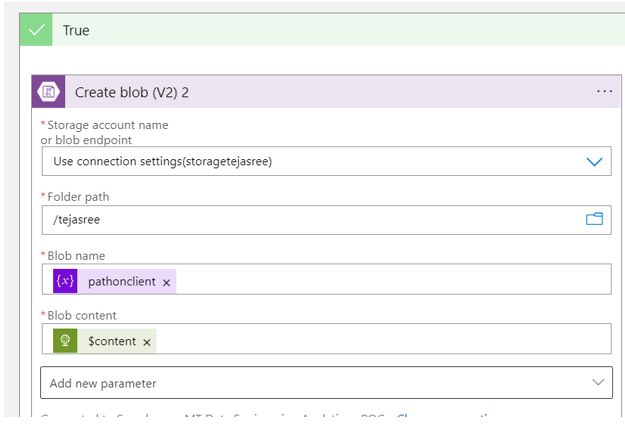The image size is (625, 436).
Task: Select the pathonclient variable token
Action: 121,282
